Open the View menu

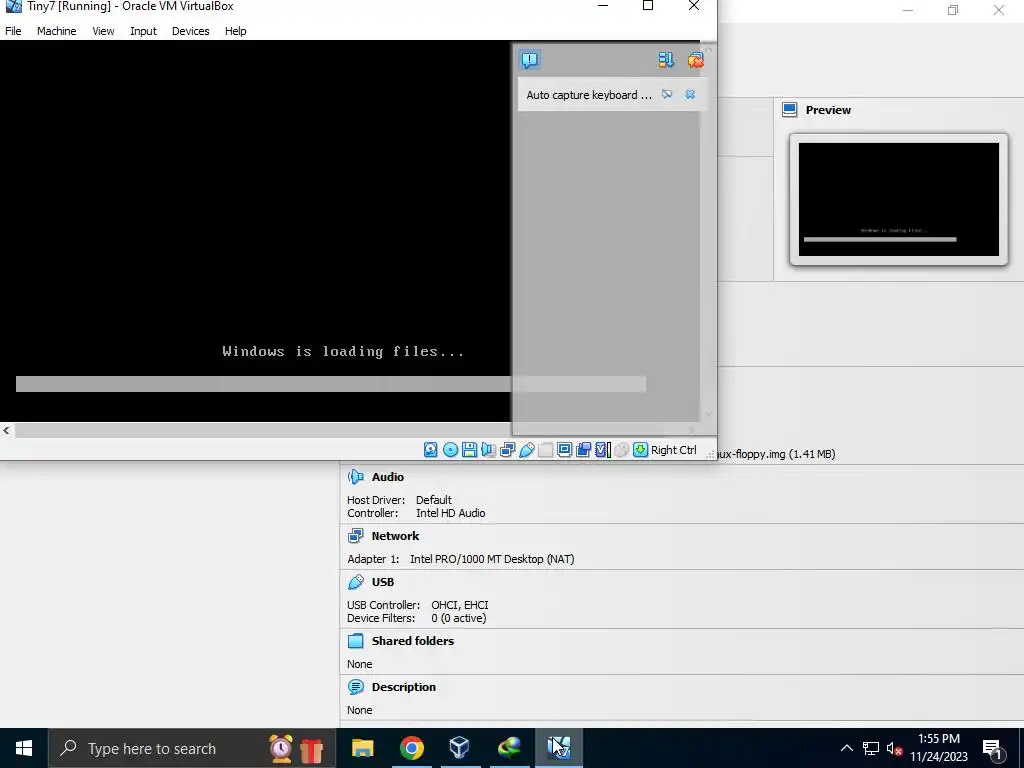tap(103, 31)
